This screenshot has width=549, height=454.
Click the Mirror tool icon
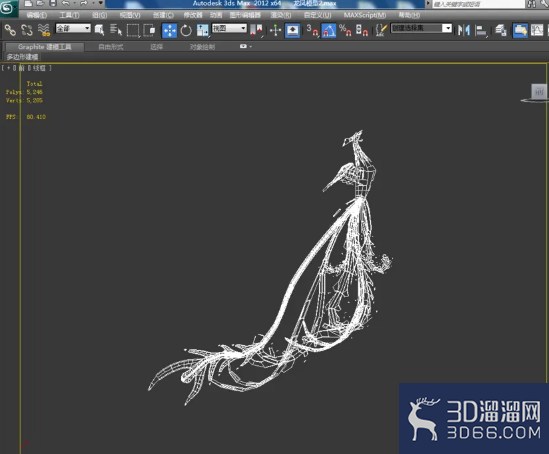pos(464,30)
